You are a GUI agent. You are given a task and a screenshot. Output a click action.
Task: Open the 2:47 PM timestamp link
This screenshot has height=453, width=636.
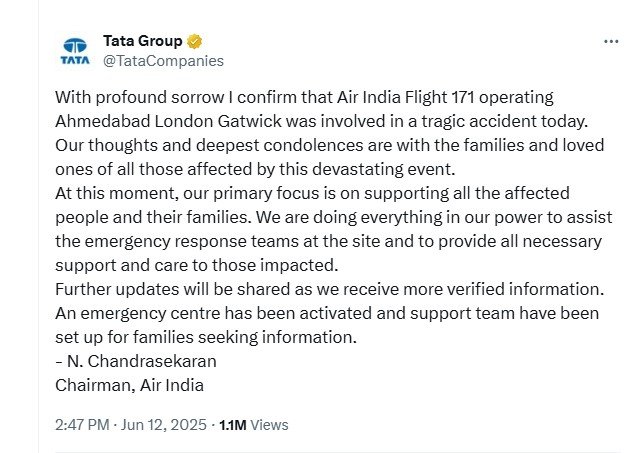pyautogui.click(x=82, y=424)
